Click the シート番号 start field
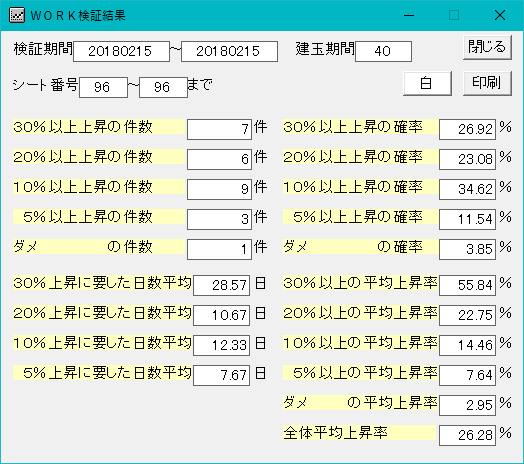The height and width of the screenshot is (464, 524). pos(103,88)
